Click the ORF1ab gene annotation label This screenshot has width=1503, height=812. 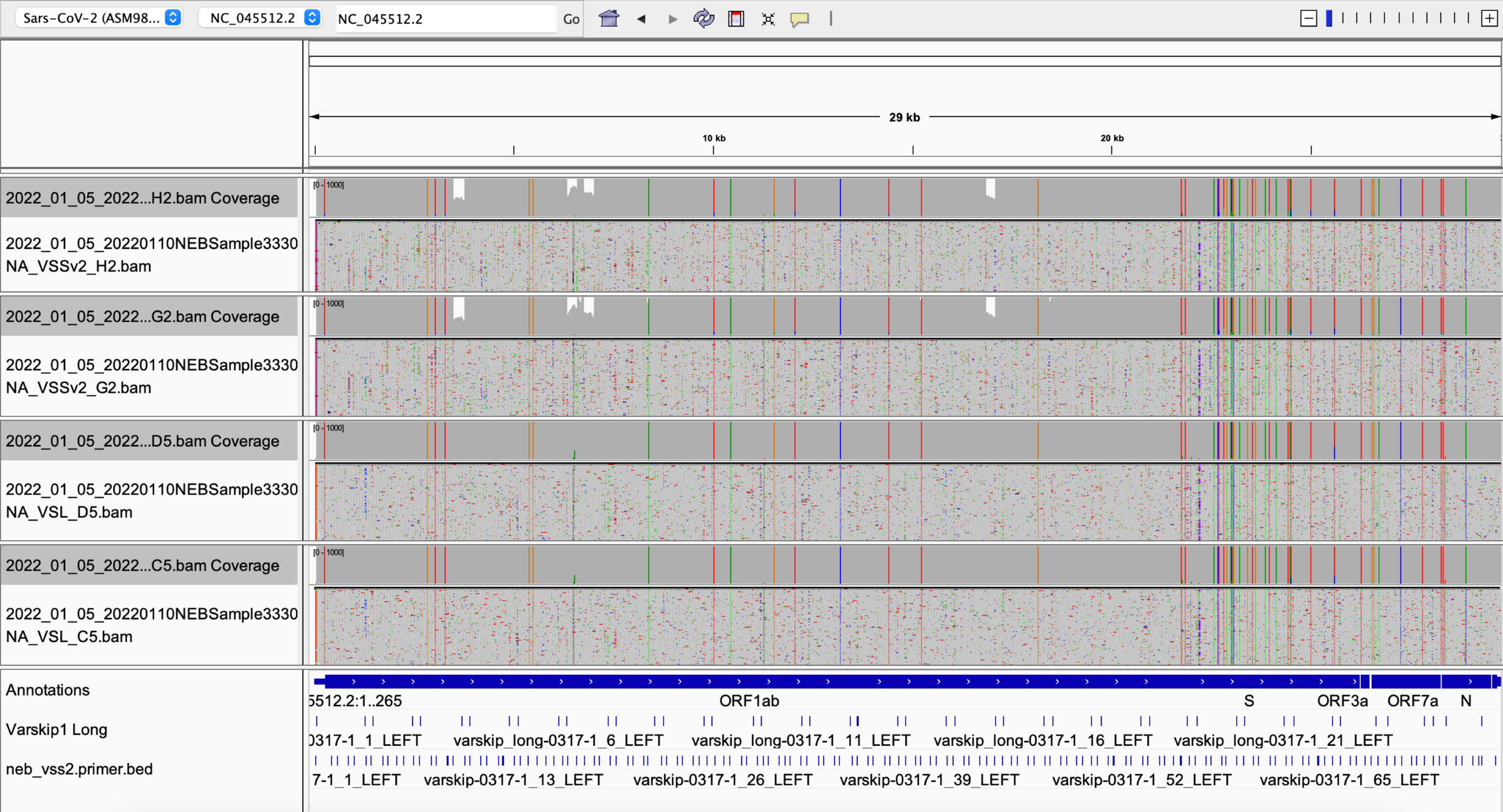[749, 701]
